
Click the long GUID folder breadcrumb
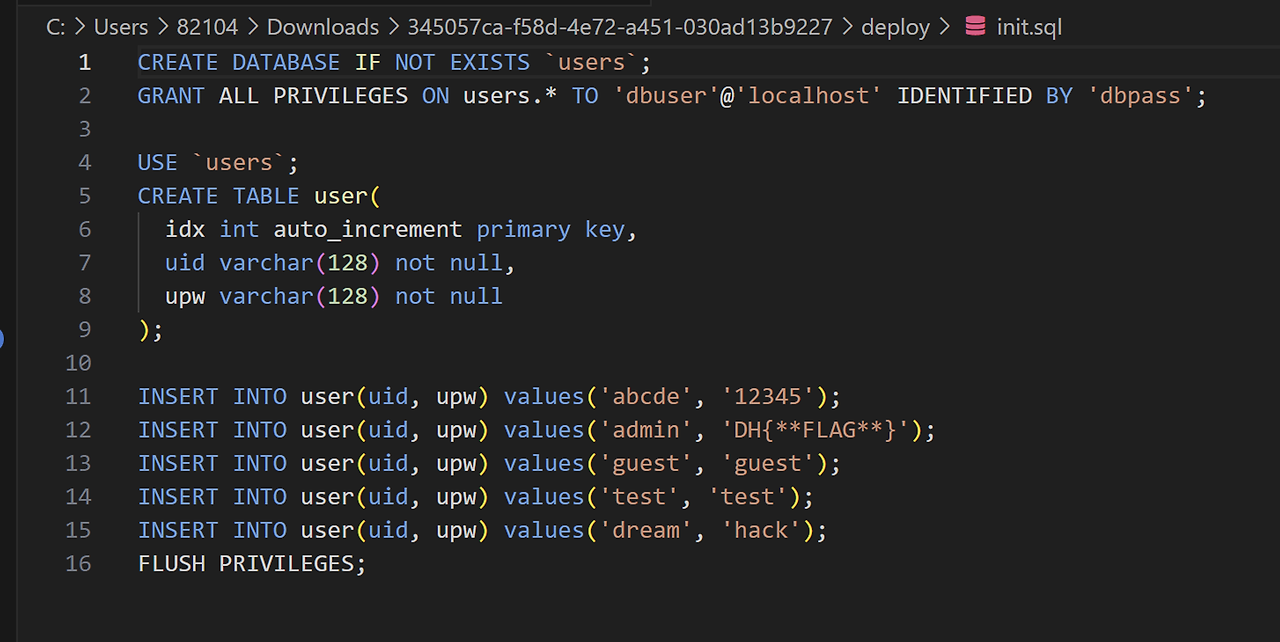point(619,27)
